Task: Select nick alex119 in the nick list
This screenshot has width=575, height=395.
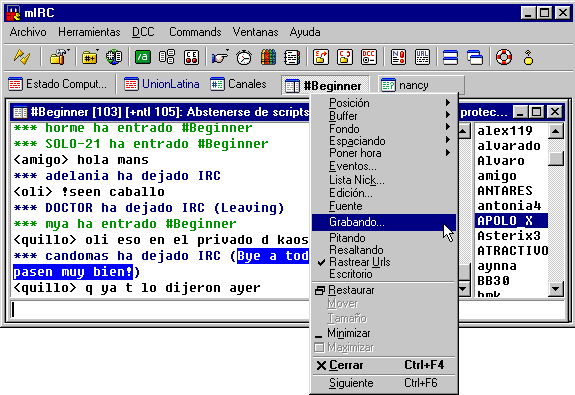Action: 511,131
